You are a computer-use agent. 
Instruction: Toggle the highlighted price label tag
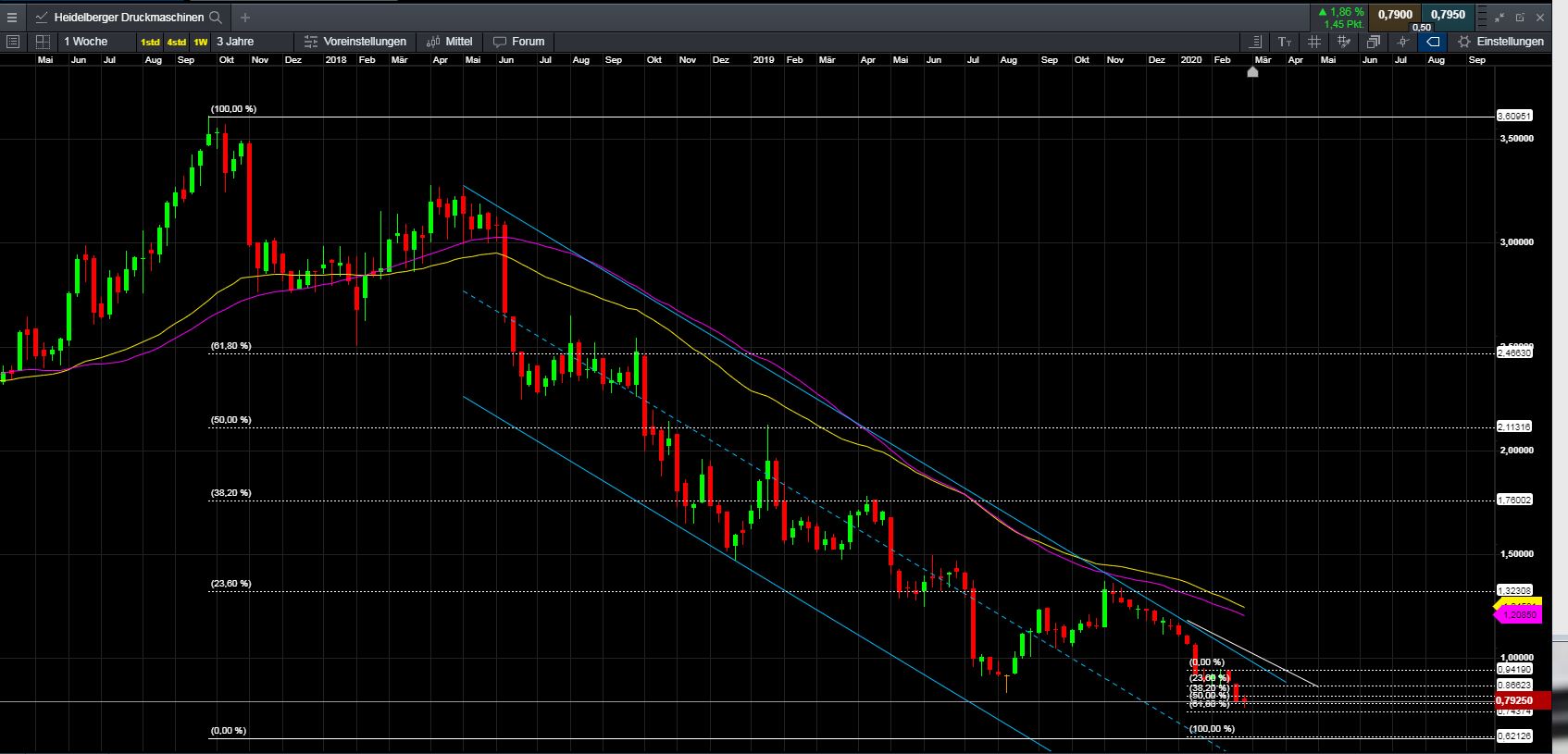pyautogui.click(x=1433, y=42)
